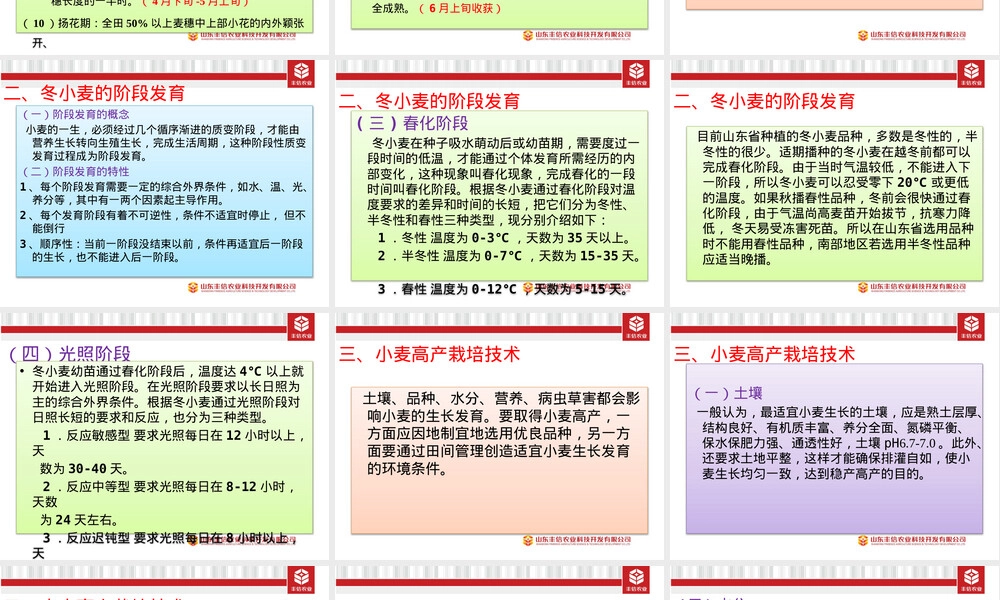Open the slide about 土壤、品种、水分、营养
This screenshot has width=1000, height=600.
[x=499, y=436]
